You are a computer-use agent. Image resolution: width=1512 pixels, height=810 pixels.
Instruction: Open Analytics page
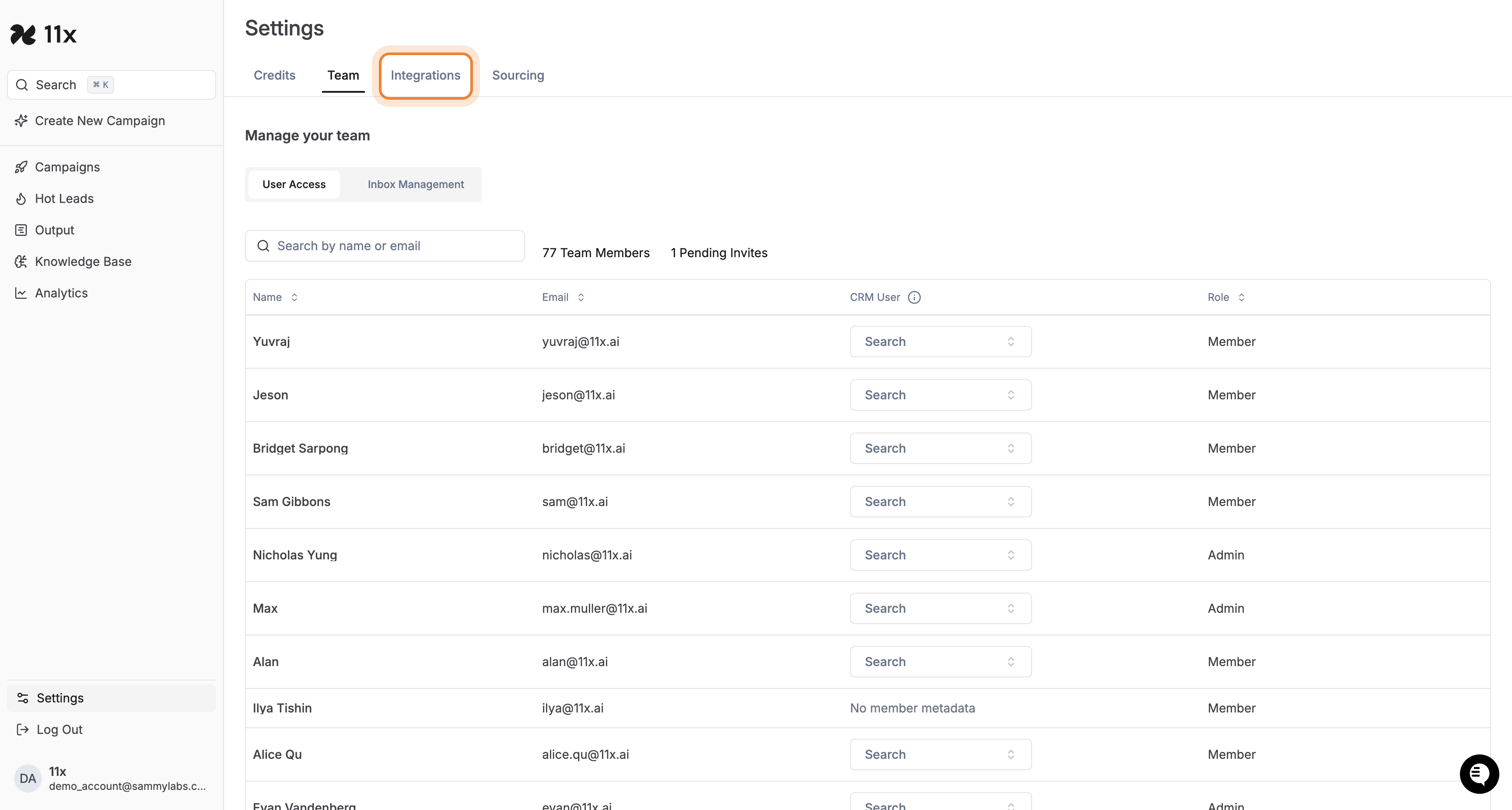(x=61, y=293)
